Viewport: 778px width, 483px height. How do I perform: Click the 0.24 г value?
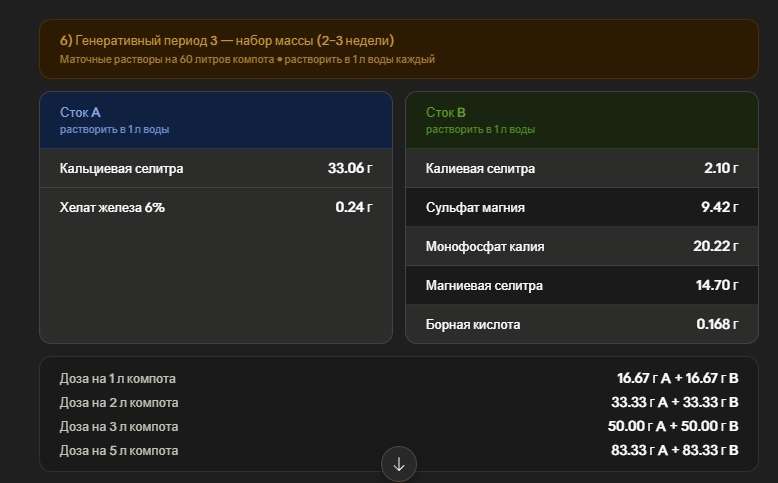[x=354, y=207]
